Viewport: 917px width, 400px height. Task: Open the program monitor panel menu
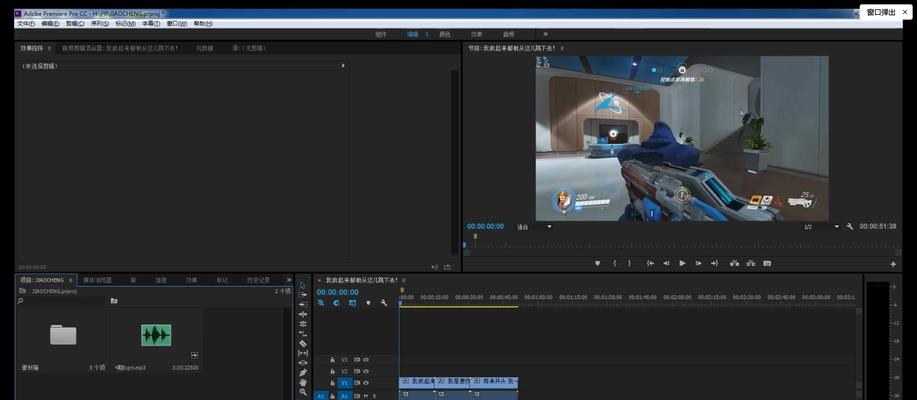pos(562,49)
